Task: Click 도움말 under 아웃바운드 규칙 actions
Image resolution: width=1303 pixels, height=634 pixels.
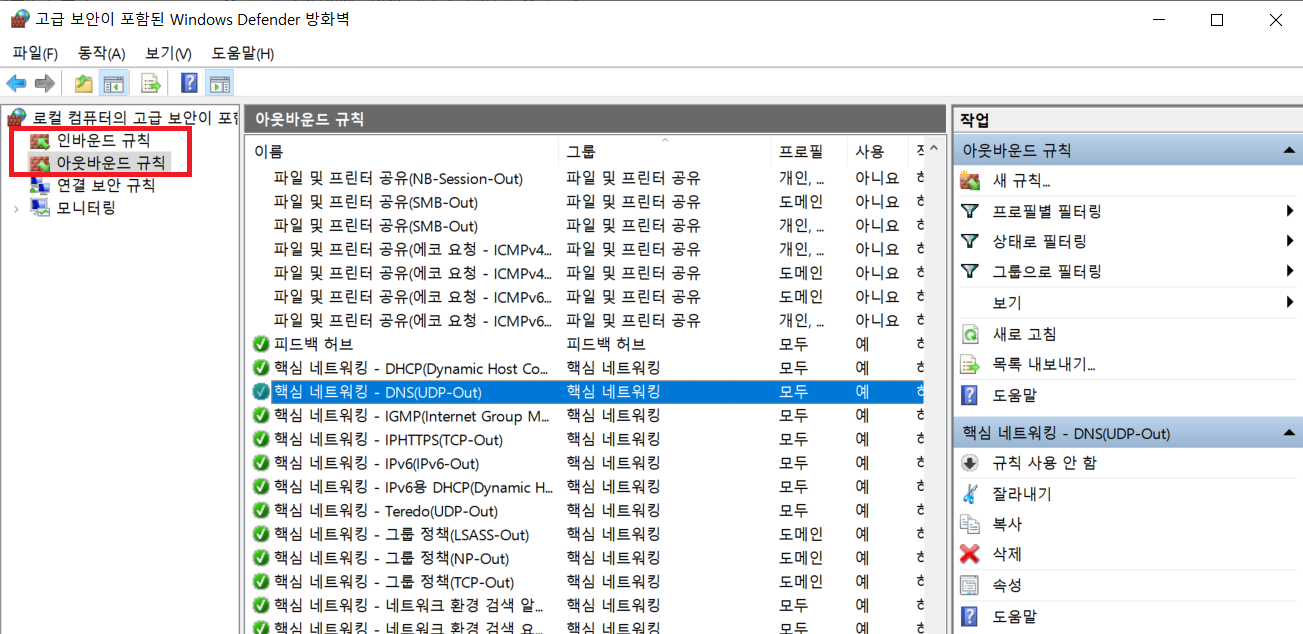Action: pyautogui.click(x=1015, y=395)
